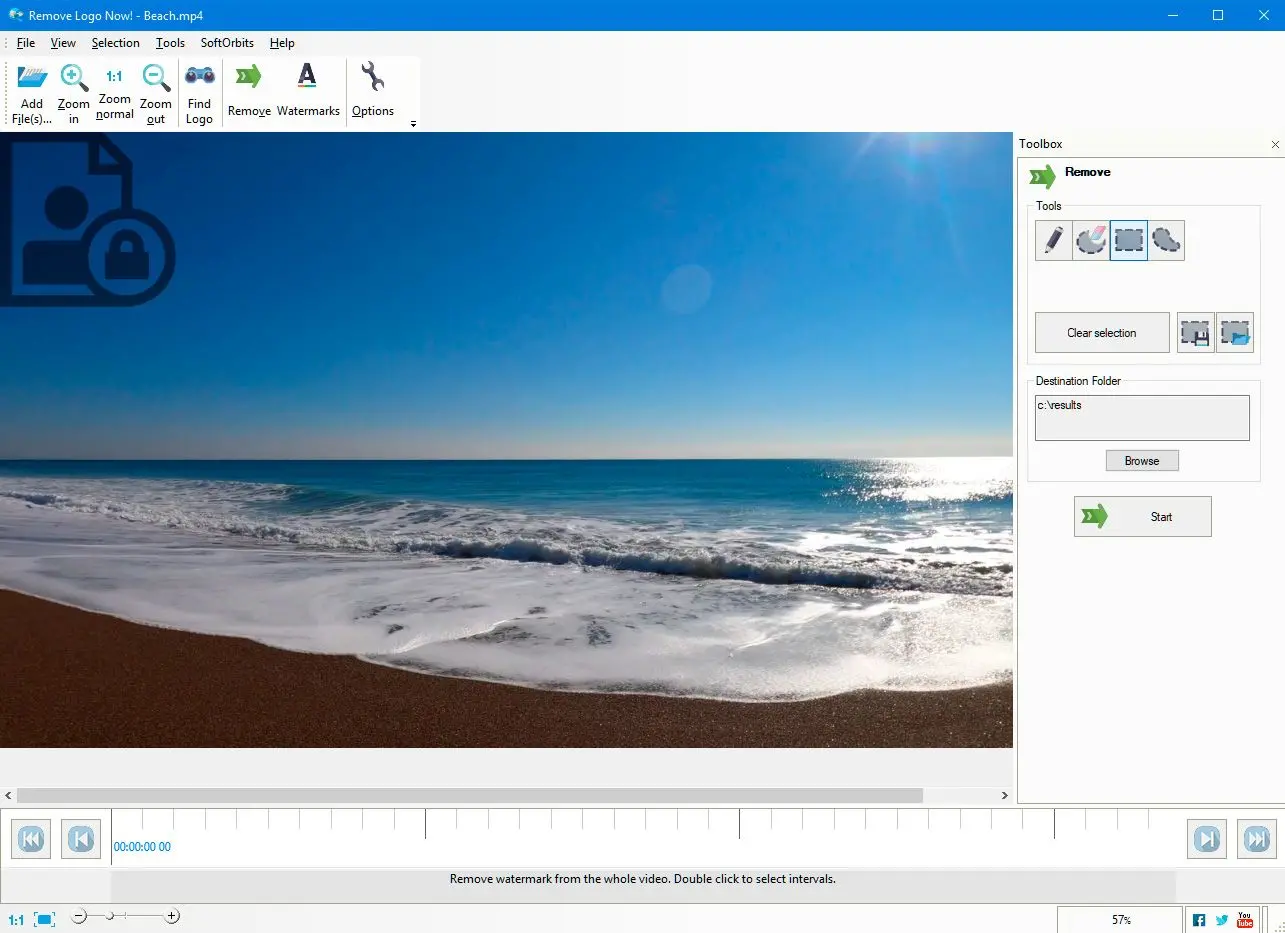The width and height of the screenshot is (1285, 933).
Task: Select the Pencil marker tool
Action: click(1054, 241)
